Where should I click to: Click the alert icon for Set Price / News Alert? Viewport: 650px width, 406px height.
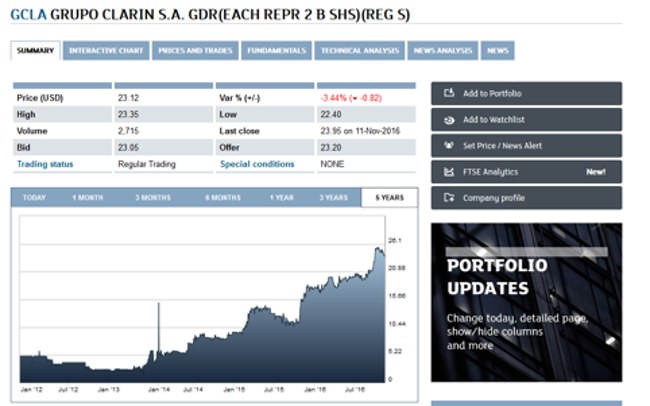click(449, 146)
